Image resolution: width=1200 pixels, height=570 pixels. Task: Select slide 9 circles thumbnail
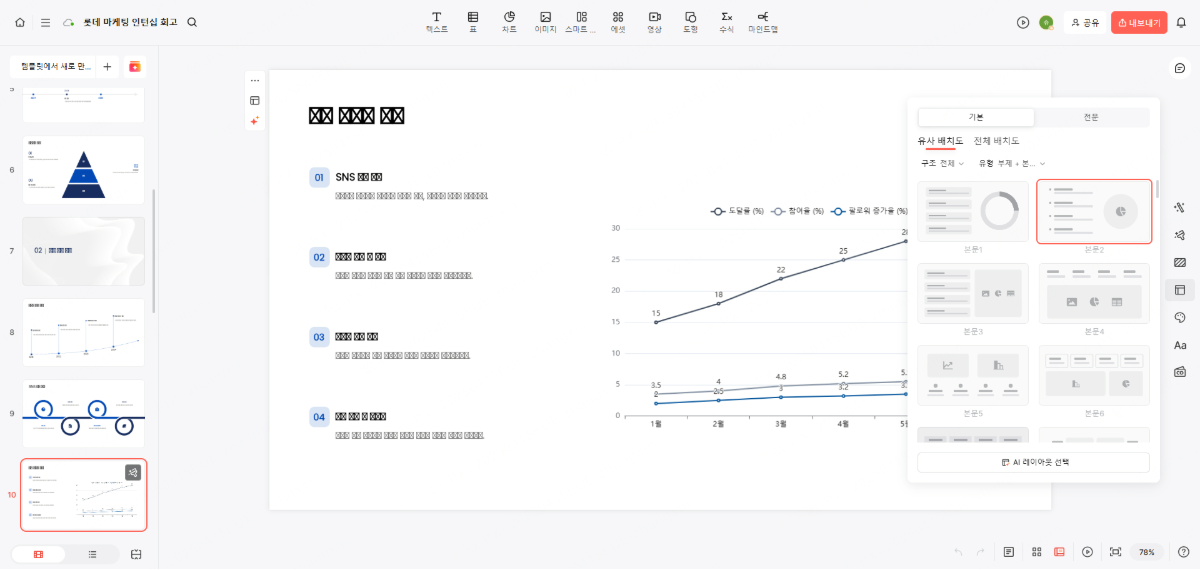click(84, 413)
